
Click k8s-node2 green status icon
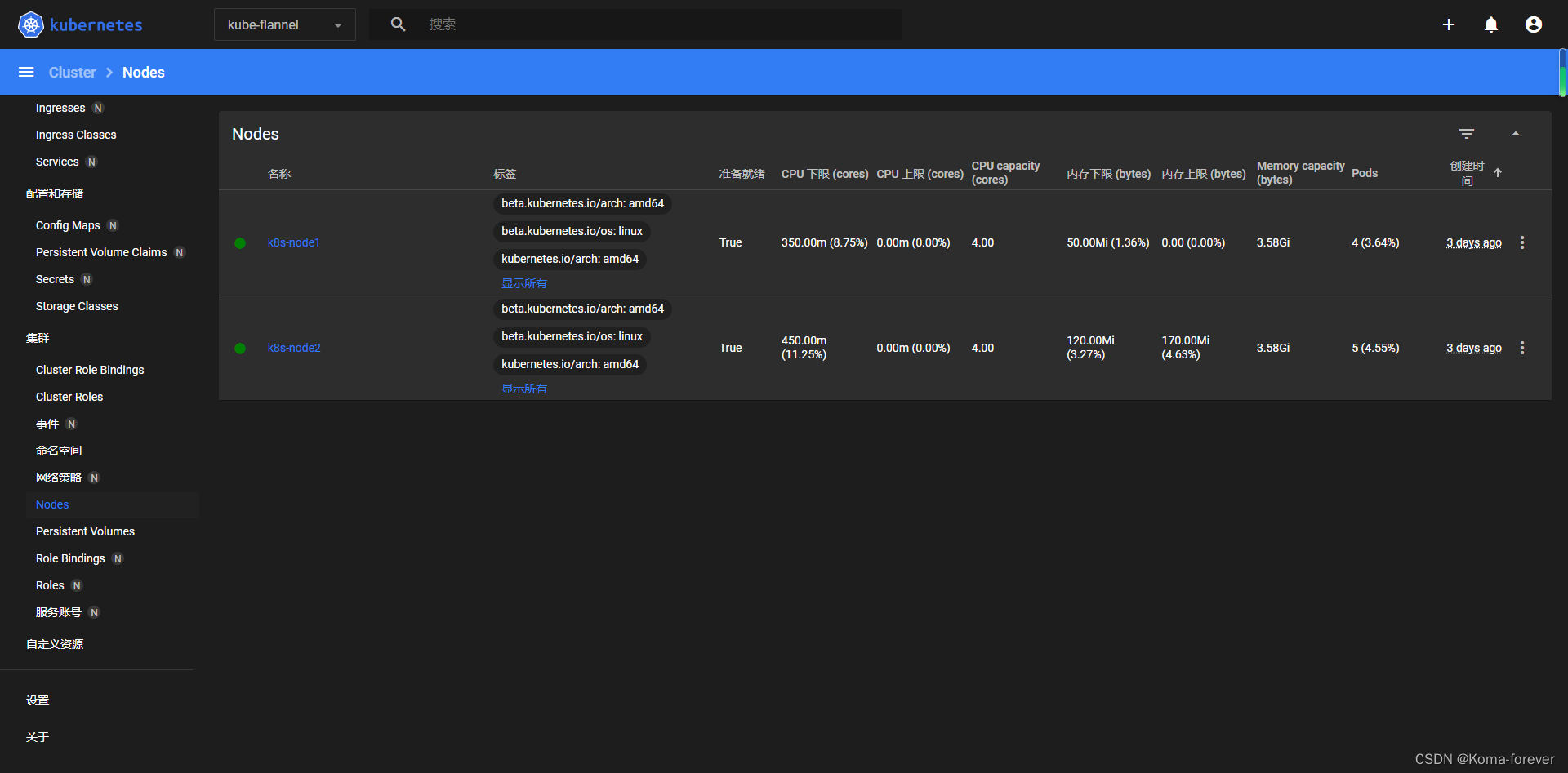(240, 349)
